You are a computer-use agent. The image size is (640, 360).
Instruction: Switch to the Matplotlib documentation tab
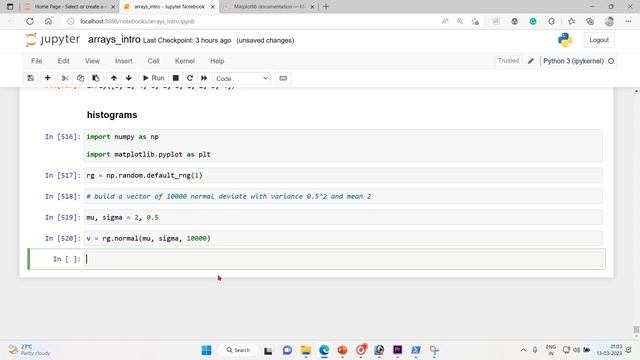click(x=269, y=7)
